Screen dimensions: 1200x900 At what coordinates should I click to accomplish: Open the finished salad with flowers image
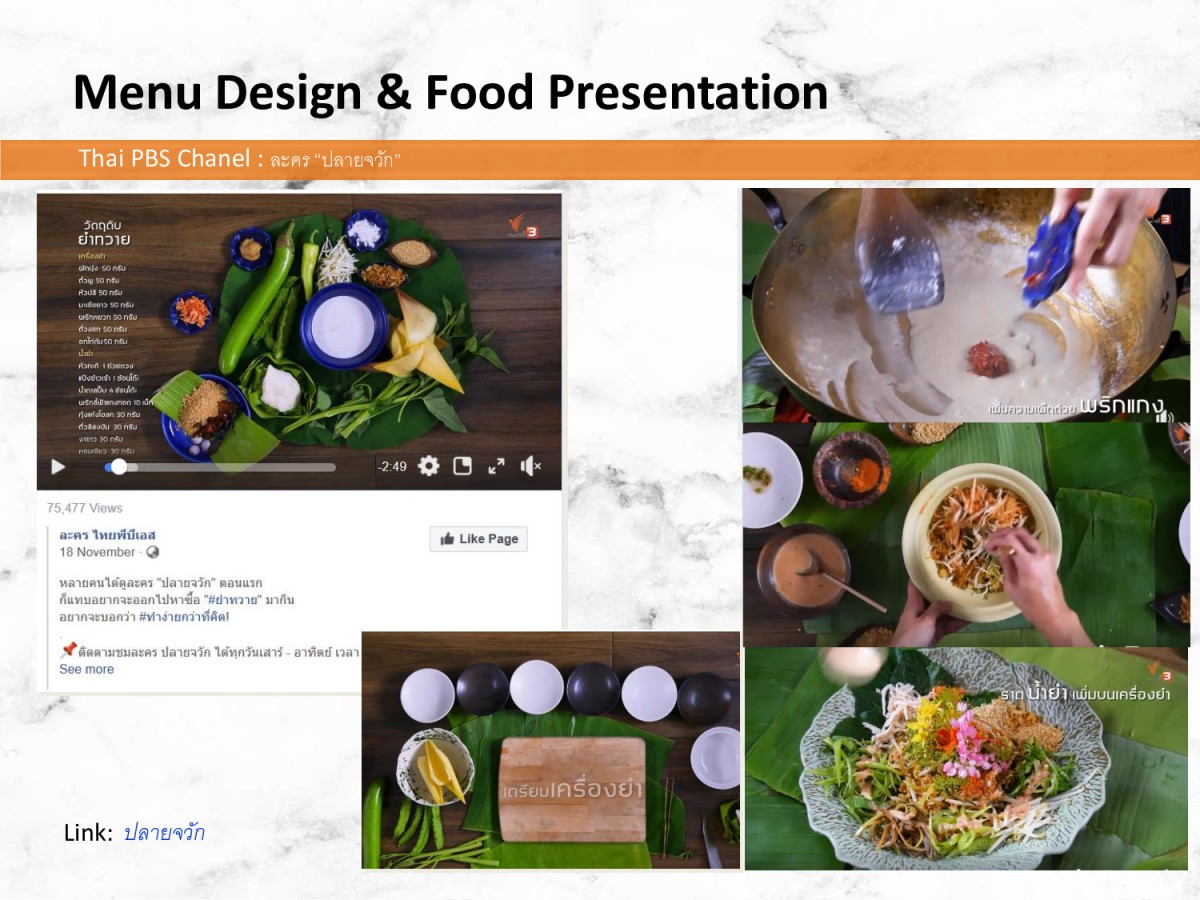(x=967, y=758)
